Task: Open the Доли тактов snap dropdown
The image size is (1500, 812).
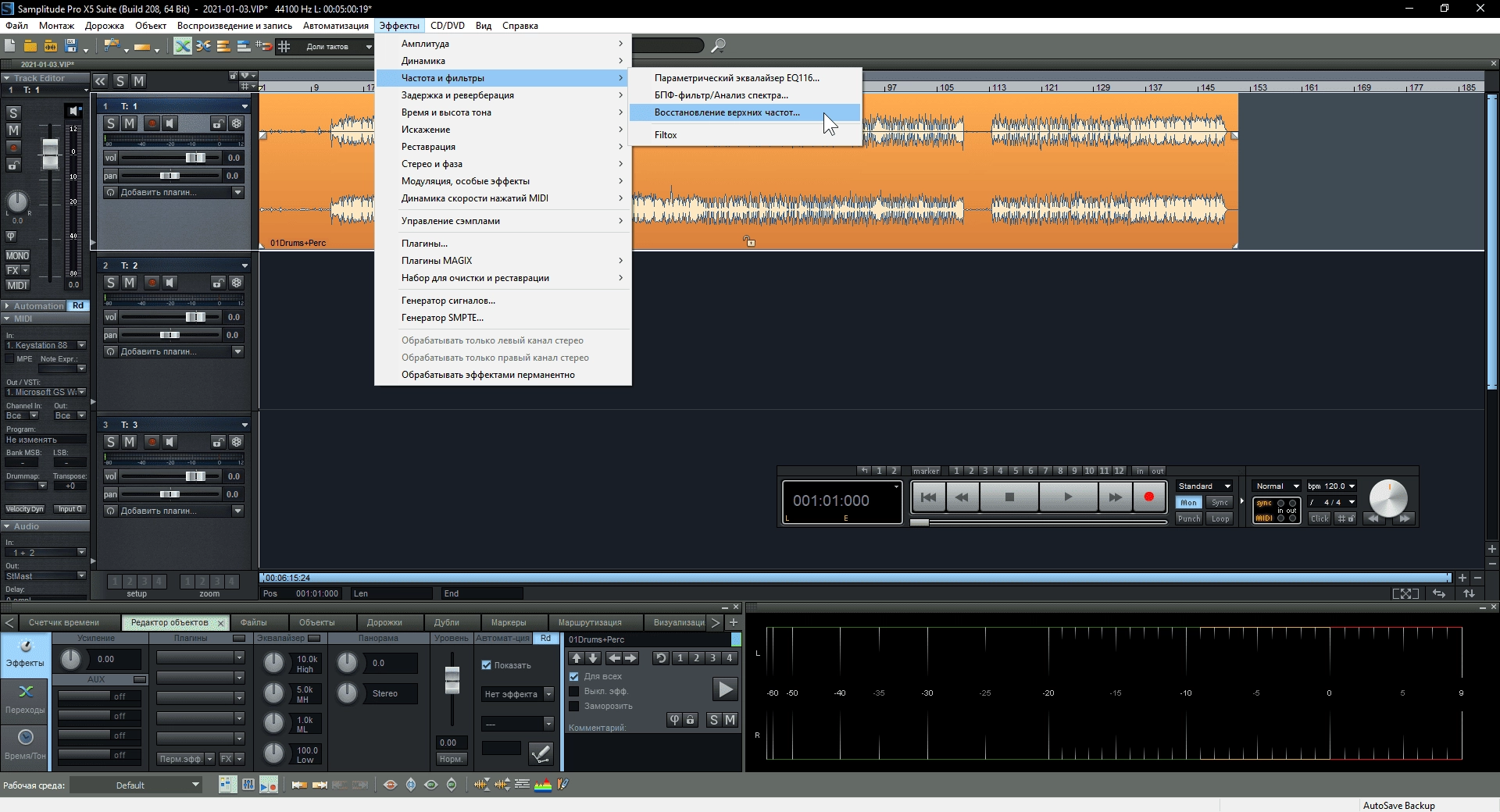Action: pyautogui.click(x=369, y=46)
